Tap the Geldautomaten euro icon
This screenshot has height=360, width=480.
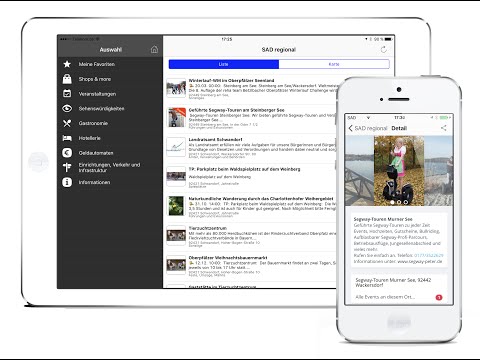pyautogui.click(x=67, y=153)
